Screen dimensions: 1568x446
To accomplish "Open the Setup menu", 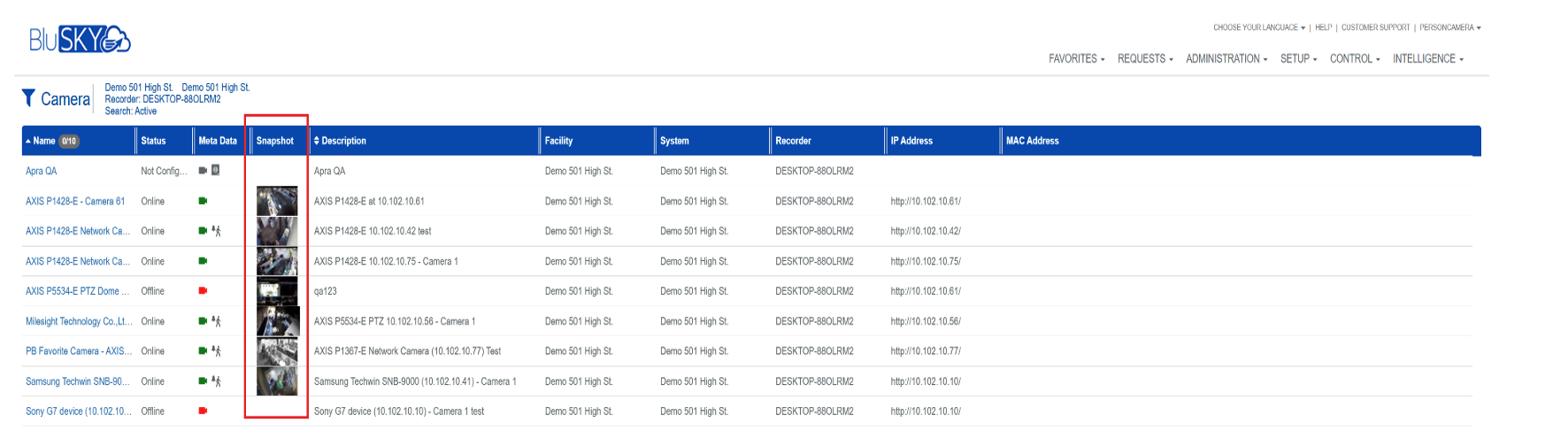I will [x=1298, y=58].
